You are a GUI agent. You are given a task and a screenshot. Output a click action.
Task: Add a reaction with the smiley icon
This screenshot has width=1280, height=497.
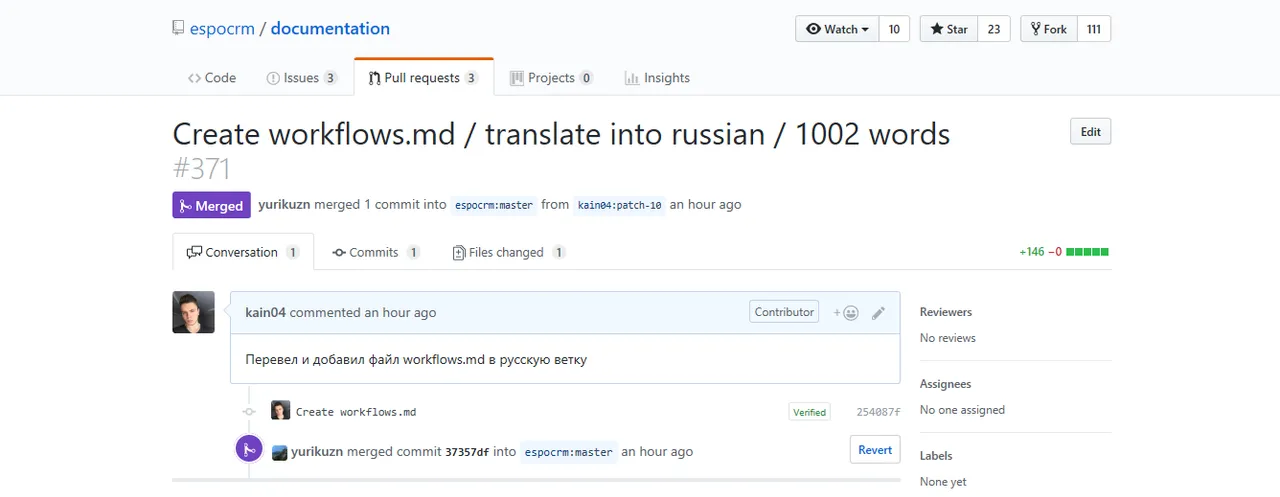pos(846,313)
